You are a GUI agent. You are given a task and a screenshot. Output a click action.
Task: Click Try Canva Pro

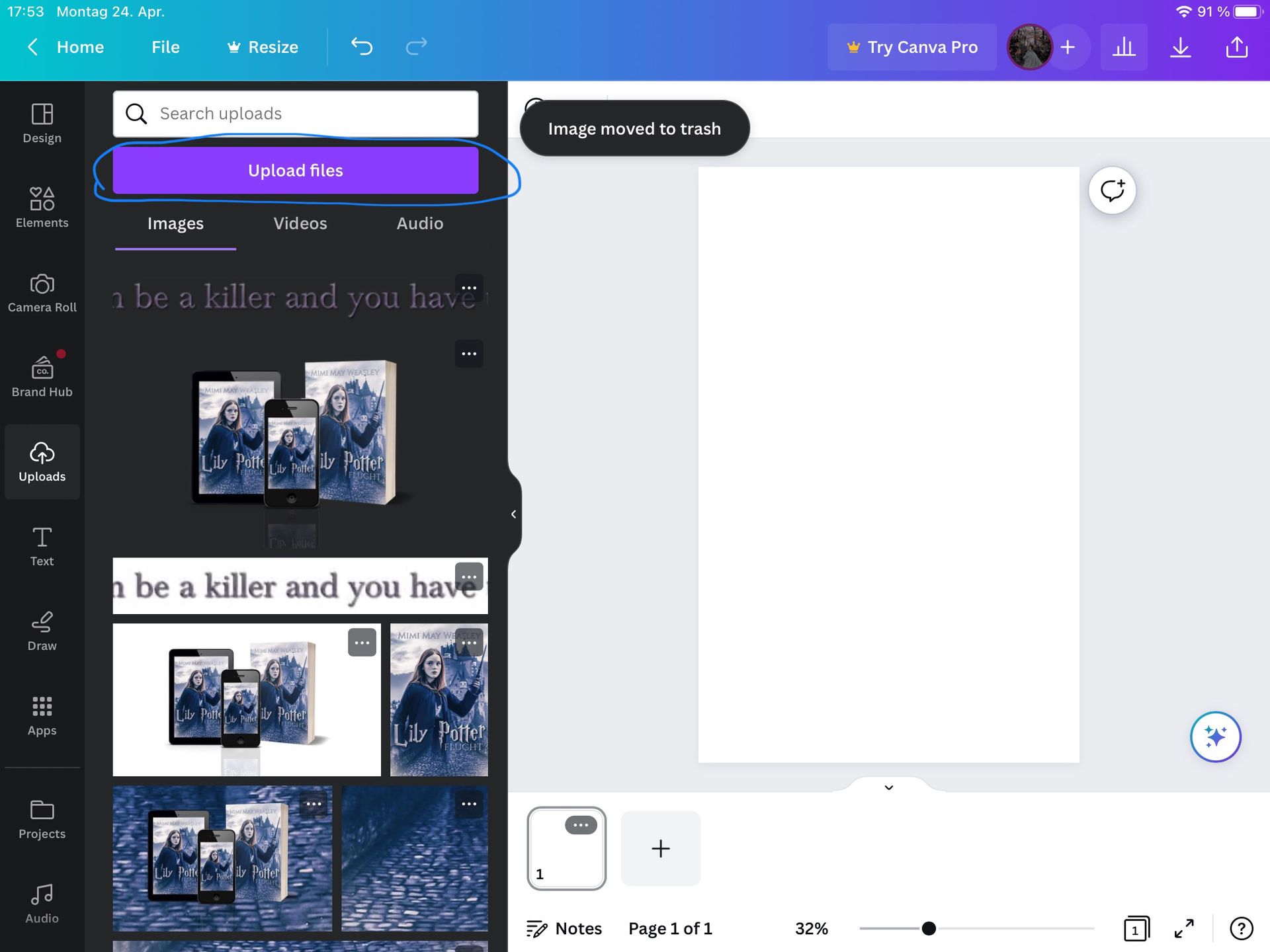pos(912,47)
